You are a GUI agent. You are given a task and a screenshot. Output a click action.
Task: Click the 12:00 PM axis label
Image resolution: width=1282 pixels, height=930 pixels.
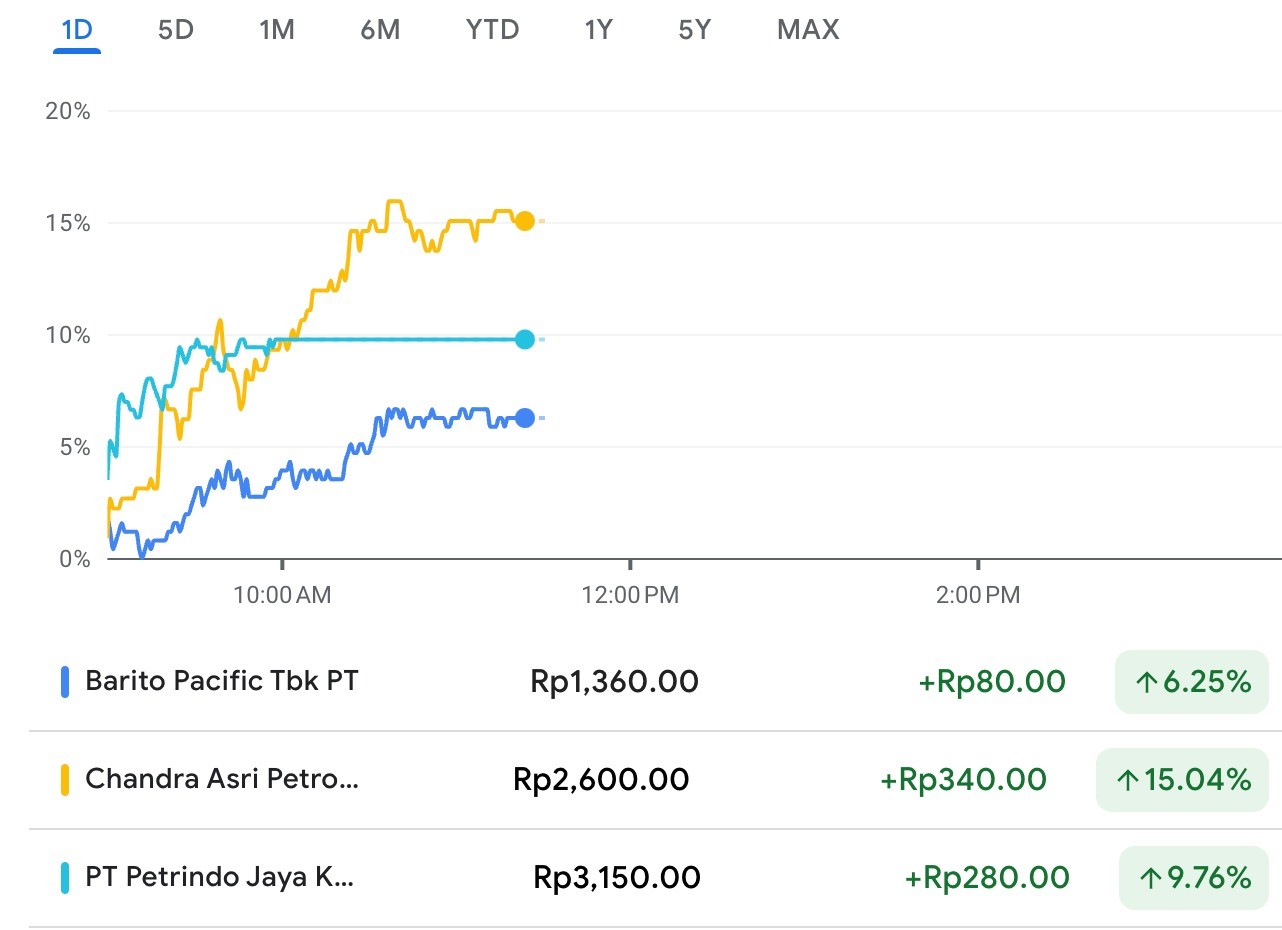tap(630, 595)
